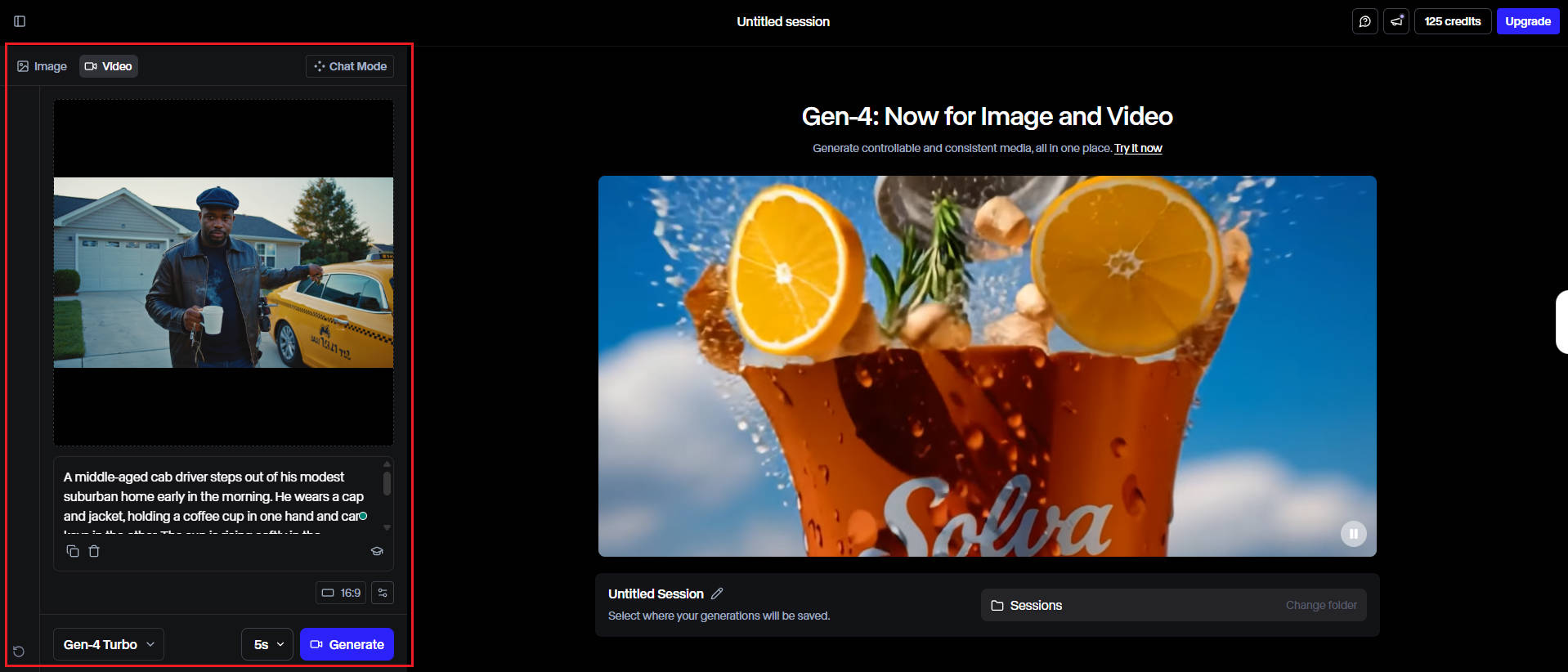
Task: Click the green dot in the prompt box
Action: coord(363,516)
